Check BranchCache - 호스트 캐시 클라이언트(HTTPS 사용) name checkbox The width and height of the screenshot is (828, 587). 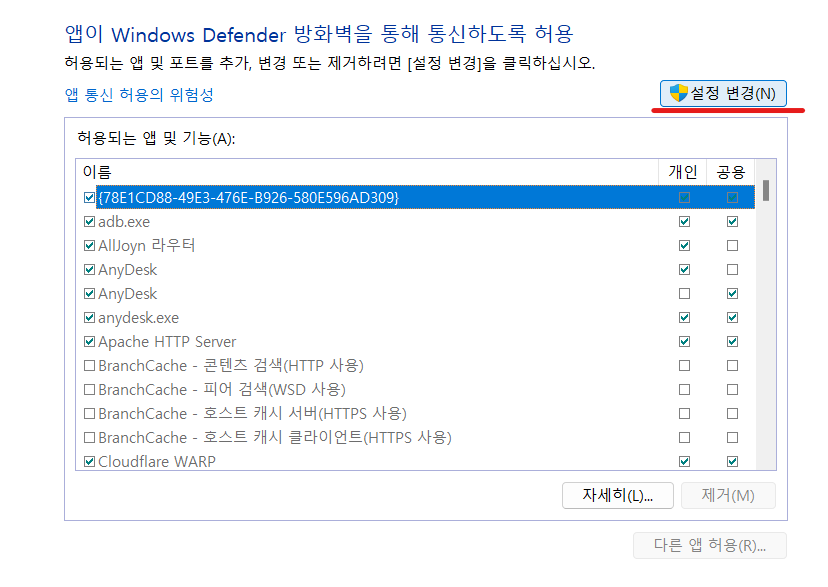(x=89, y=438)
